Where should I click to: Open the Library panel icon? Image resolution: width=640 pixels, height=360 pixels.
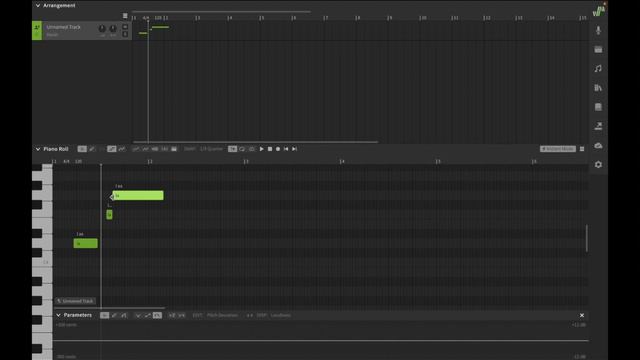598,88
